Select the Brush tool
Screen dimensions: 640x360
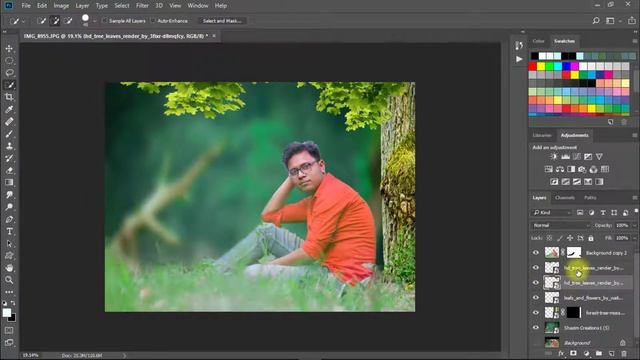pos(9,134)
